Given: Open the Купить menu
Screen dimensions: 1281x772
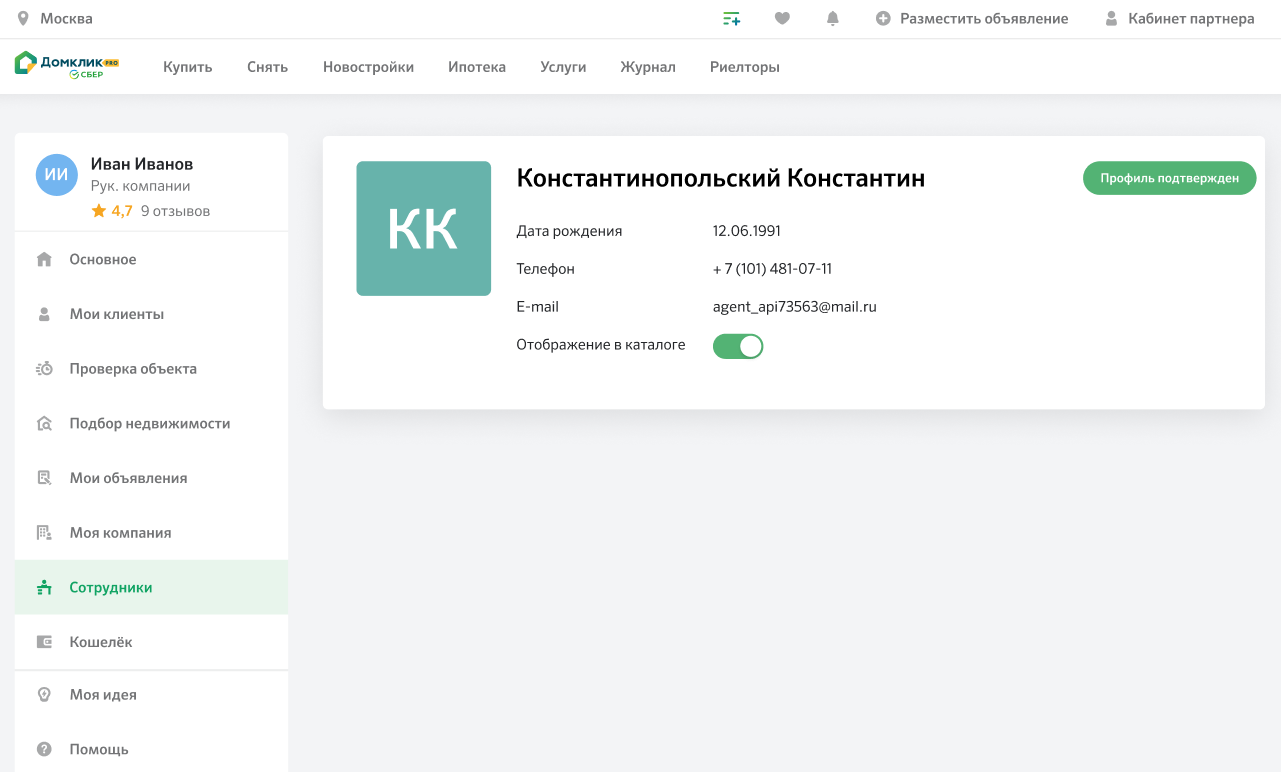Looking at the screenshot, I should tap(188, 67).
